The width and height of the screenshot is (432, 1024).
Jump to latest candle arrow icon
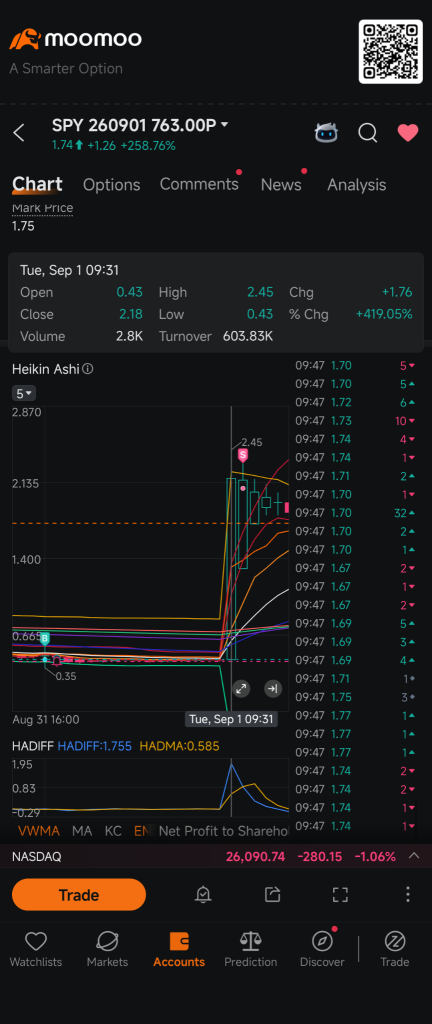click(x=273, y=688)
